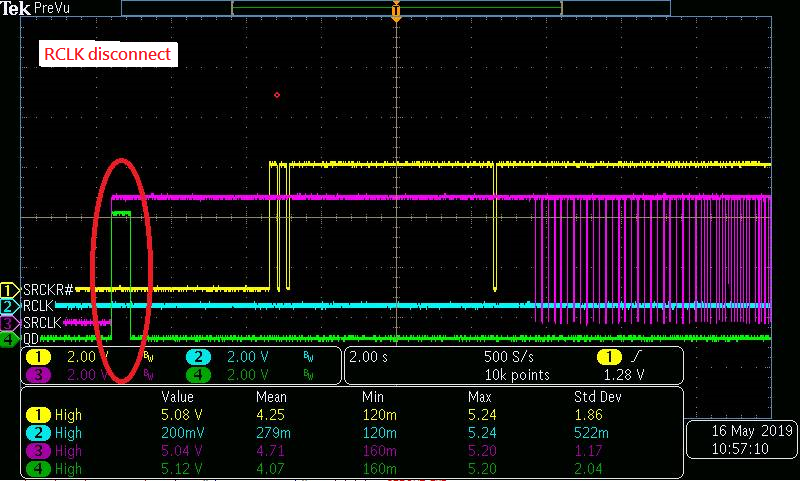Select the yellow channel 1 badge in vertical readout
Viewport: 809px width, 485px height.
(x=38, y=357)
